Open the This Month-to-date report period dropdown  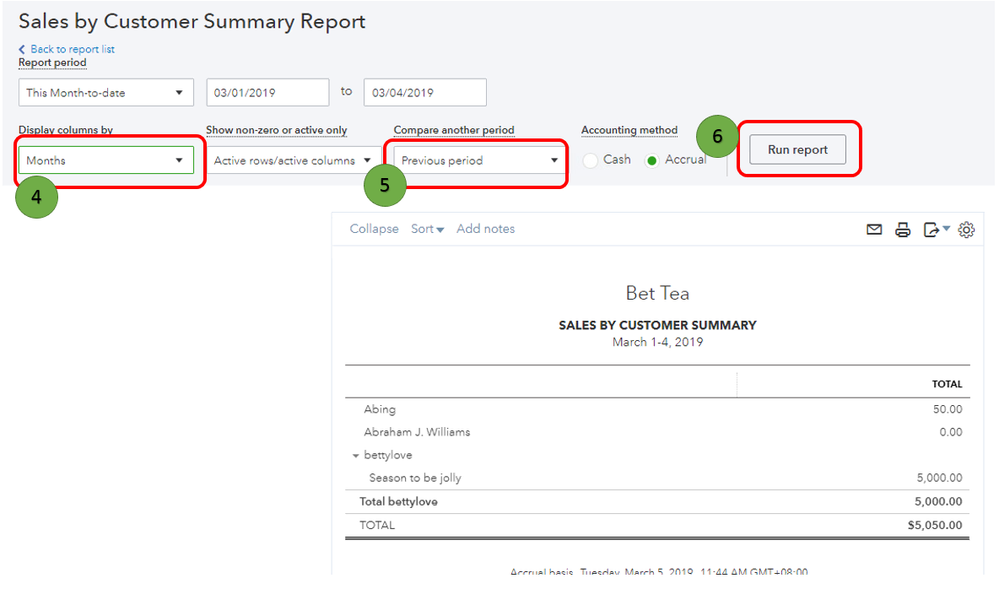(x=106, y=92)
